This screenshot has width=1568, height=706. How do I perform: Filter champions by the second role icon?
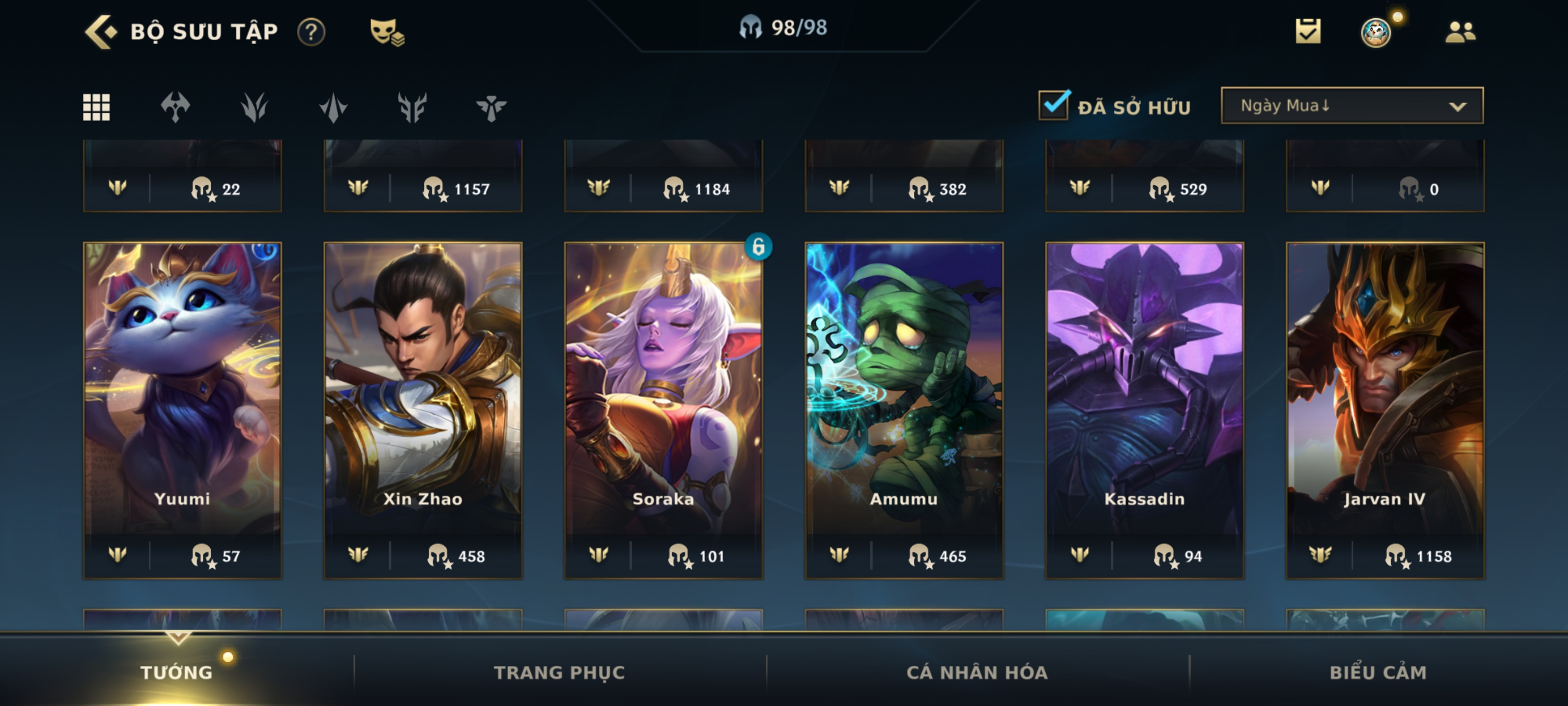point(254,107)
